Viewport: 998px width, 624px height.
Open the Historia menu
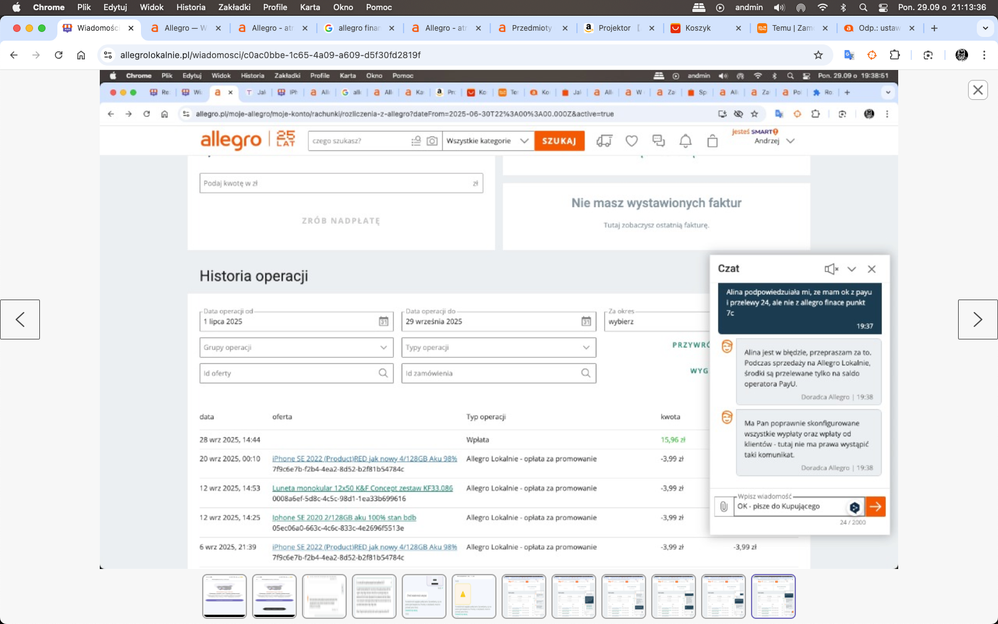coord(191,8)
